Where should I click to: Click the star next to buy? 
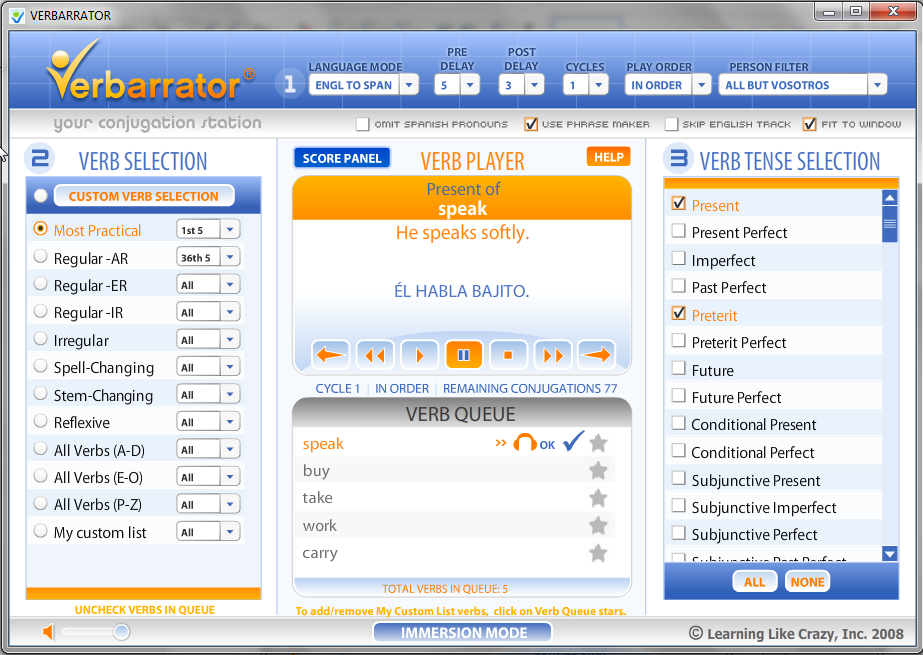pos(598,470)
